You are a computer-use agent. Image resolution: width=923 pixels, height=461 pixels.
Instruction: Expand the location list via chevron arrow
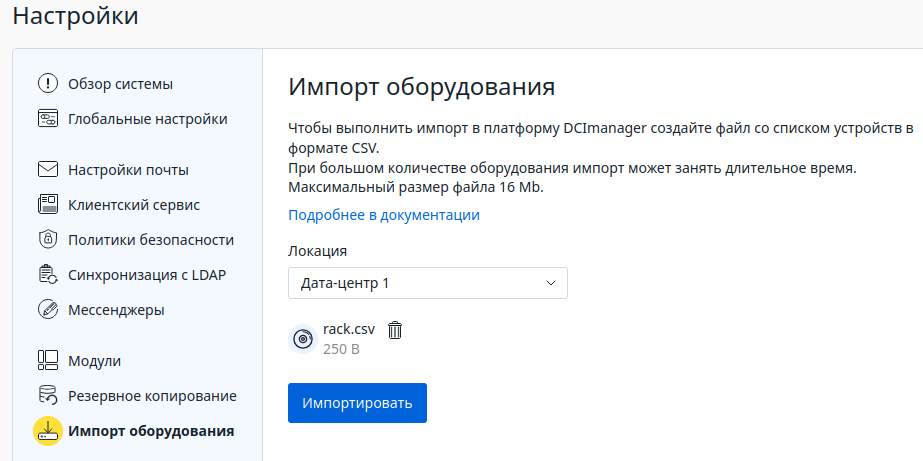click(x=550, y=283)
